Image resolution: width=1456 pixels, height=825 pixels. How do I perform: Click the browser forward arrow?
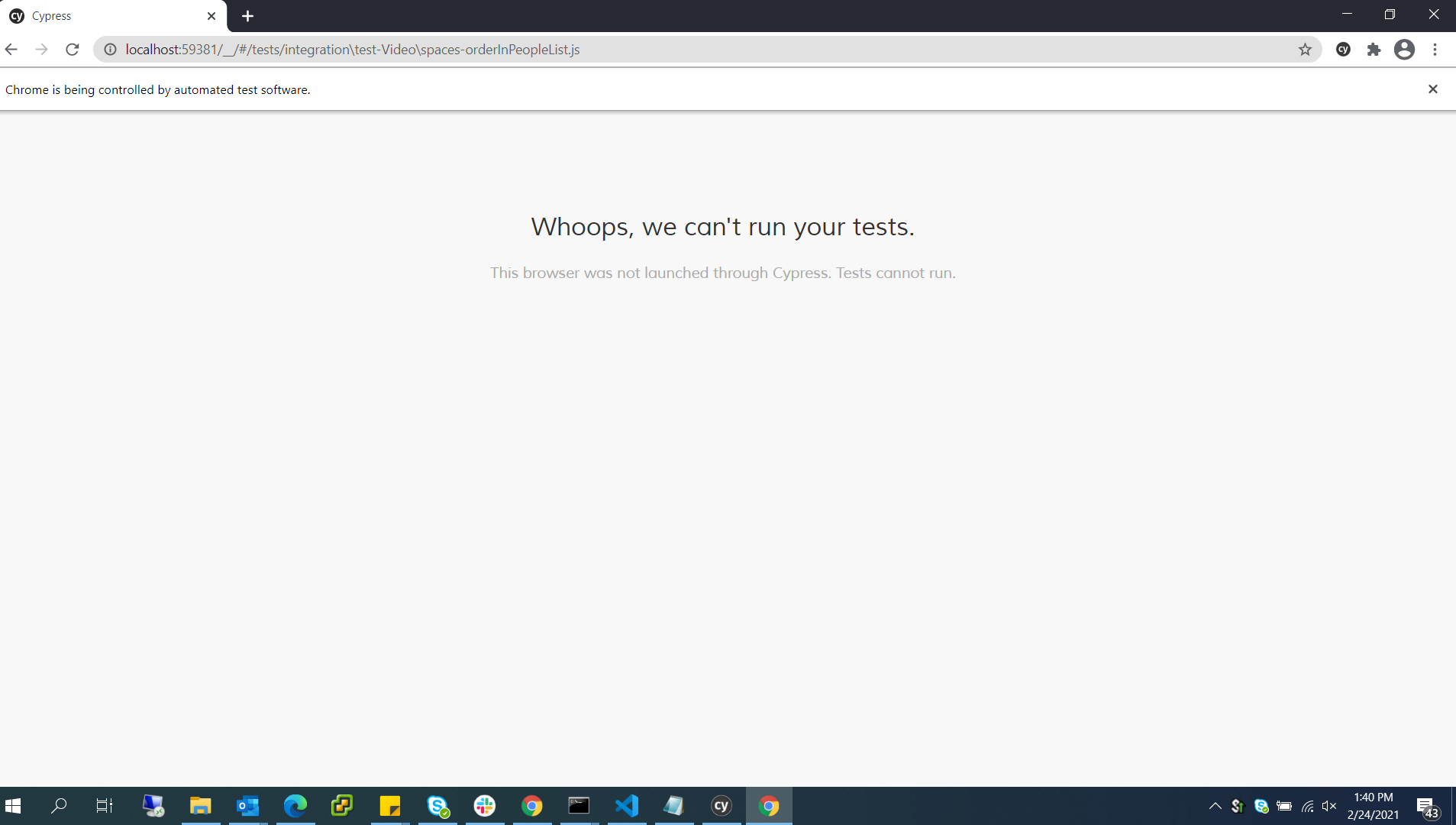(42, 50)
